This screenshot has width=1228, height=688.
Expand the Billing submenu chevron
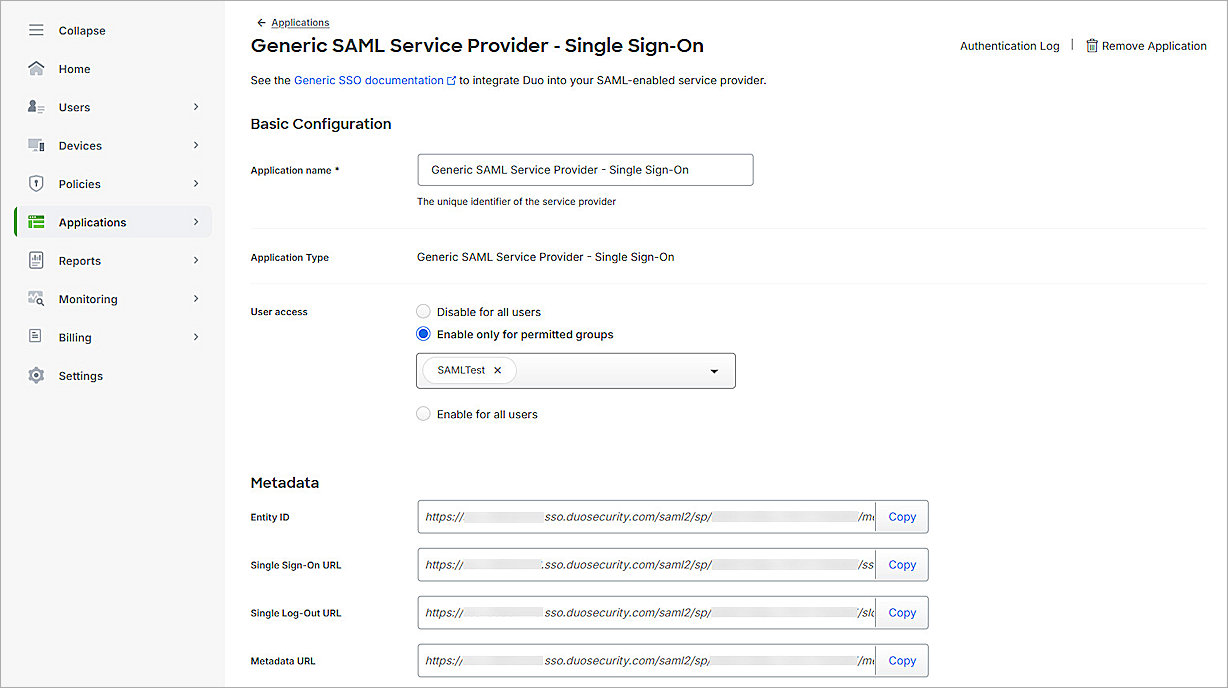tap(196, 338)
